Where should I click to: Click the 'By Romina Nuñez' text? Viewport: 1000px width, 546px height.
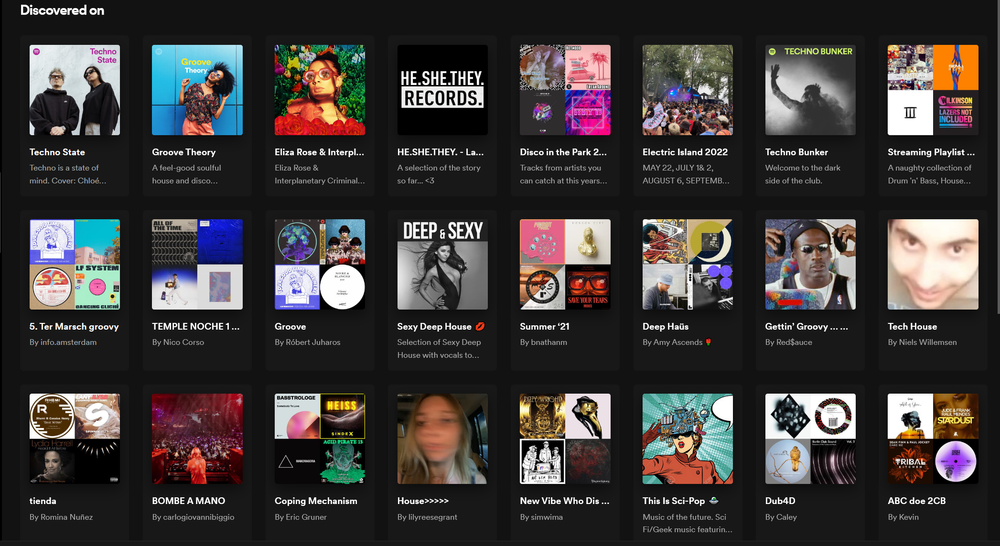tap(61, 517)
